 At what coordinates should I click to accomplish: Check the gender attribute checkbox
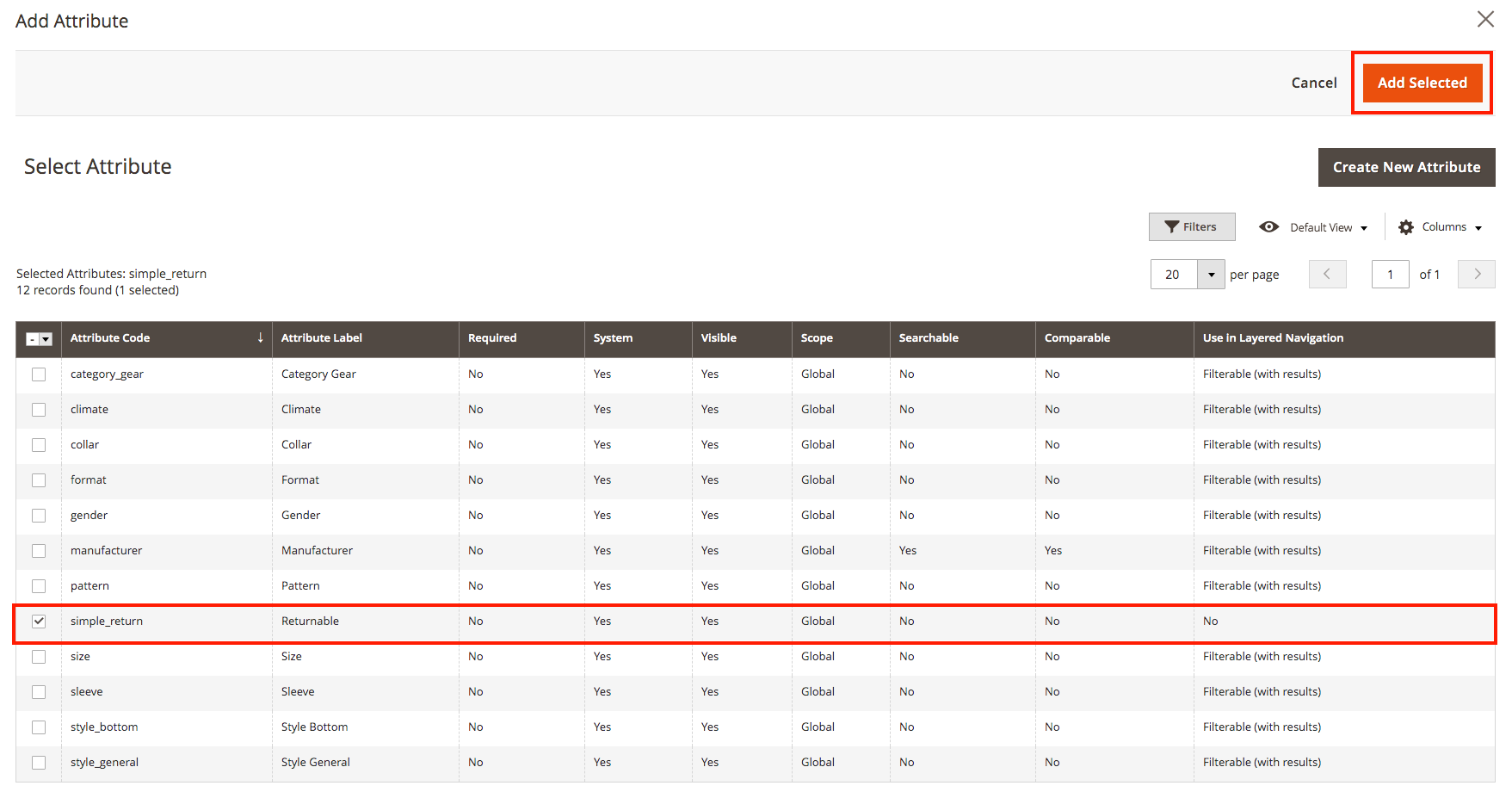pos(39,516)
